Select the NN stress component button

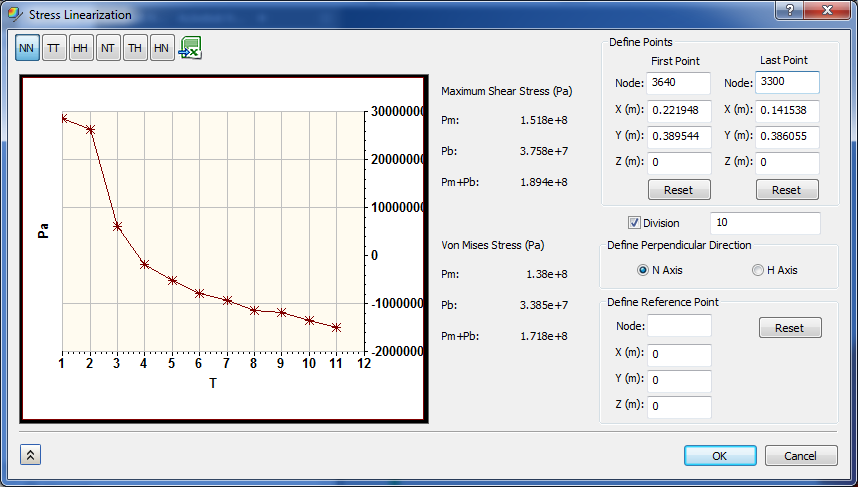point(27,49)
